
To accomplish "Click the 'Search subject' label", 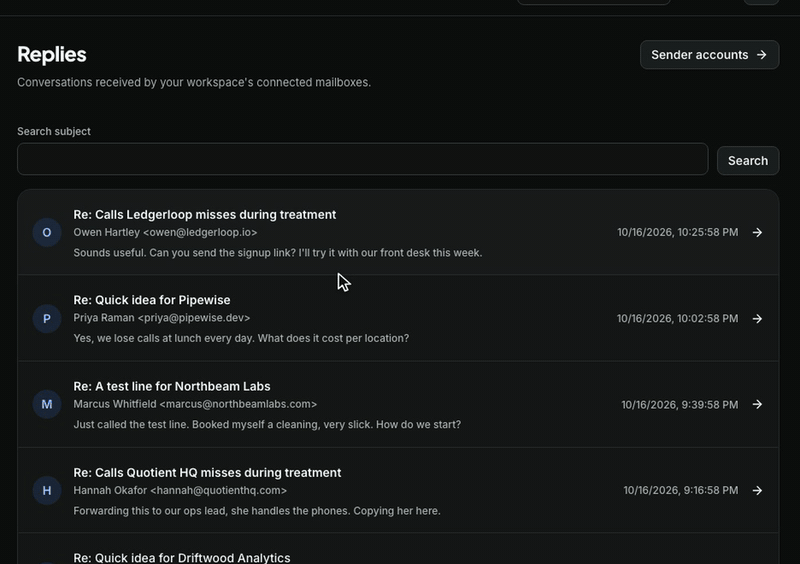I will click(54, 131).
